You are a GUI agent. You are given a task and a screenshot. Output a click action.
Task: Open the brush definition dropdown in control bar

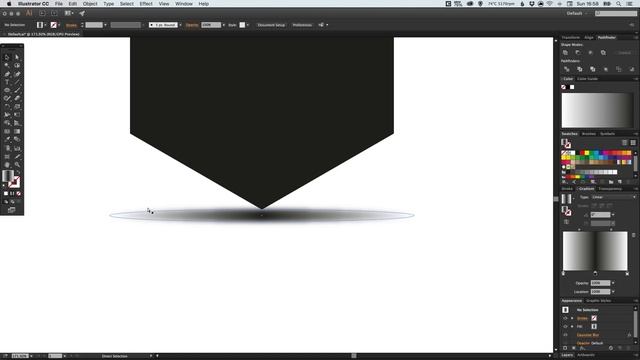(x=180, y=25)
